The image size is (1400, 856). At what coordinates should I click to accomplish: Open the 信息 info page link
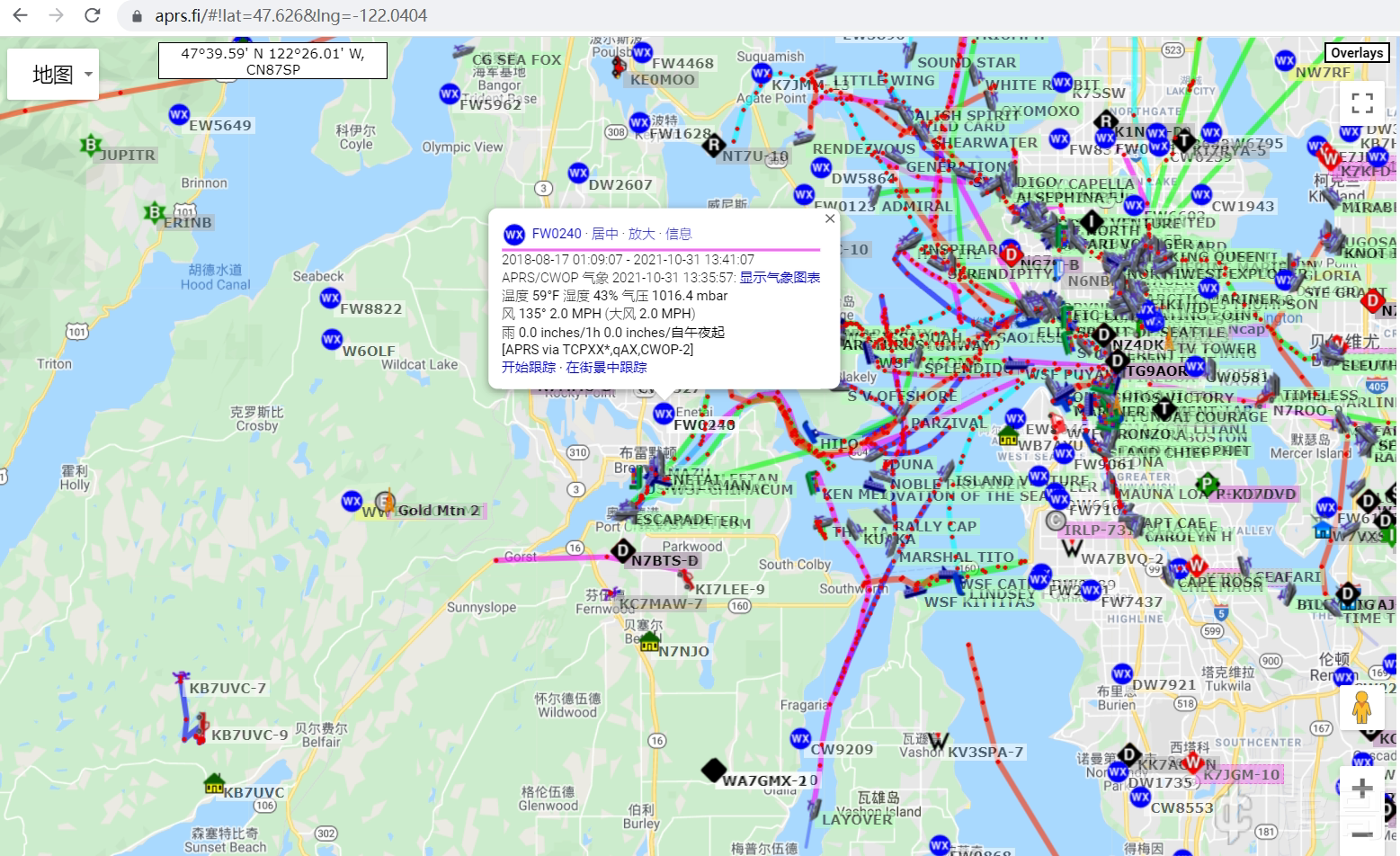(678, 234)
